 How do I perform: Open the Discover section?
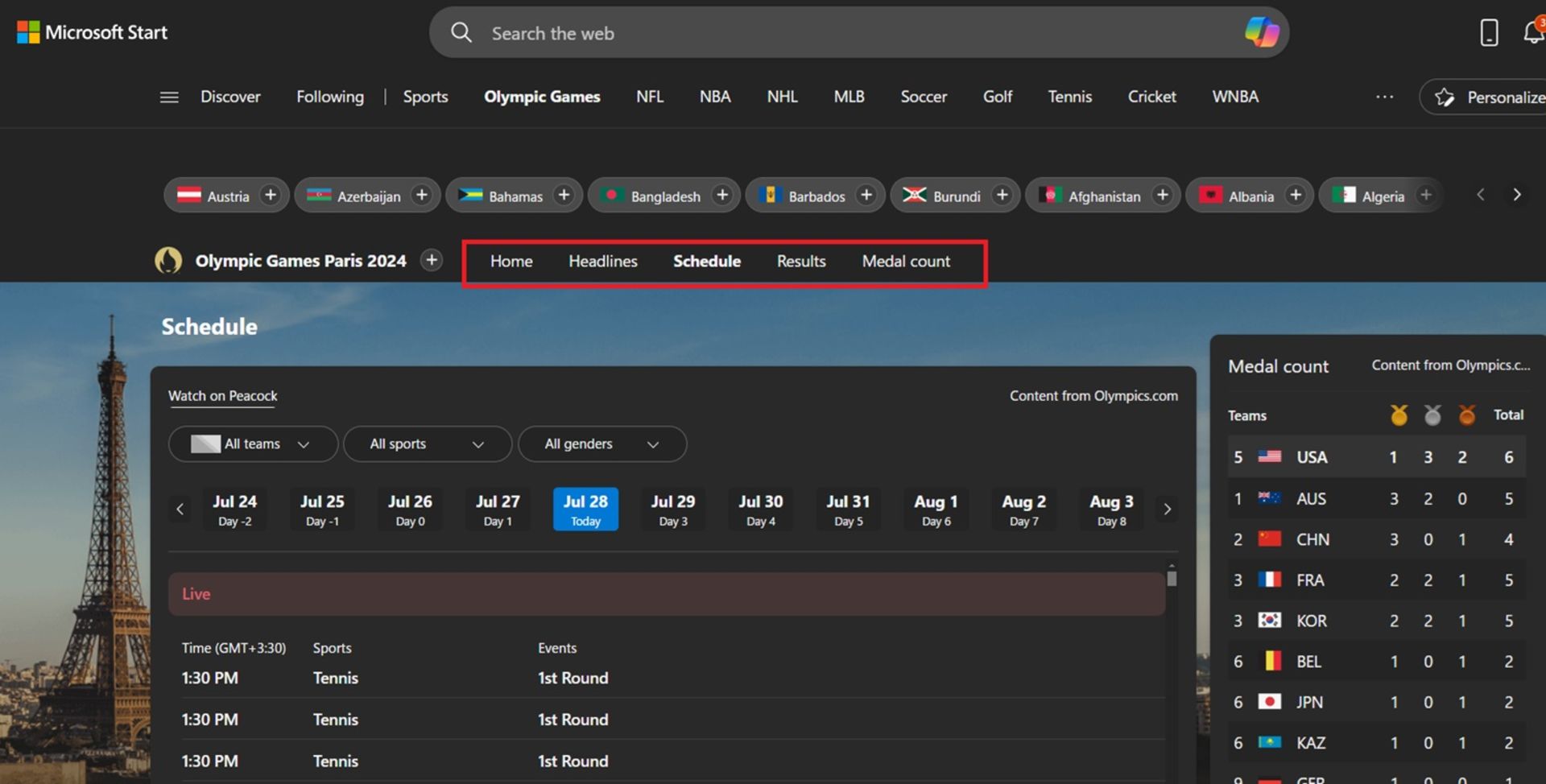click(230, 97)
